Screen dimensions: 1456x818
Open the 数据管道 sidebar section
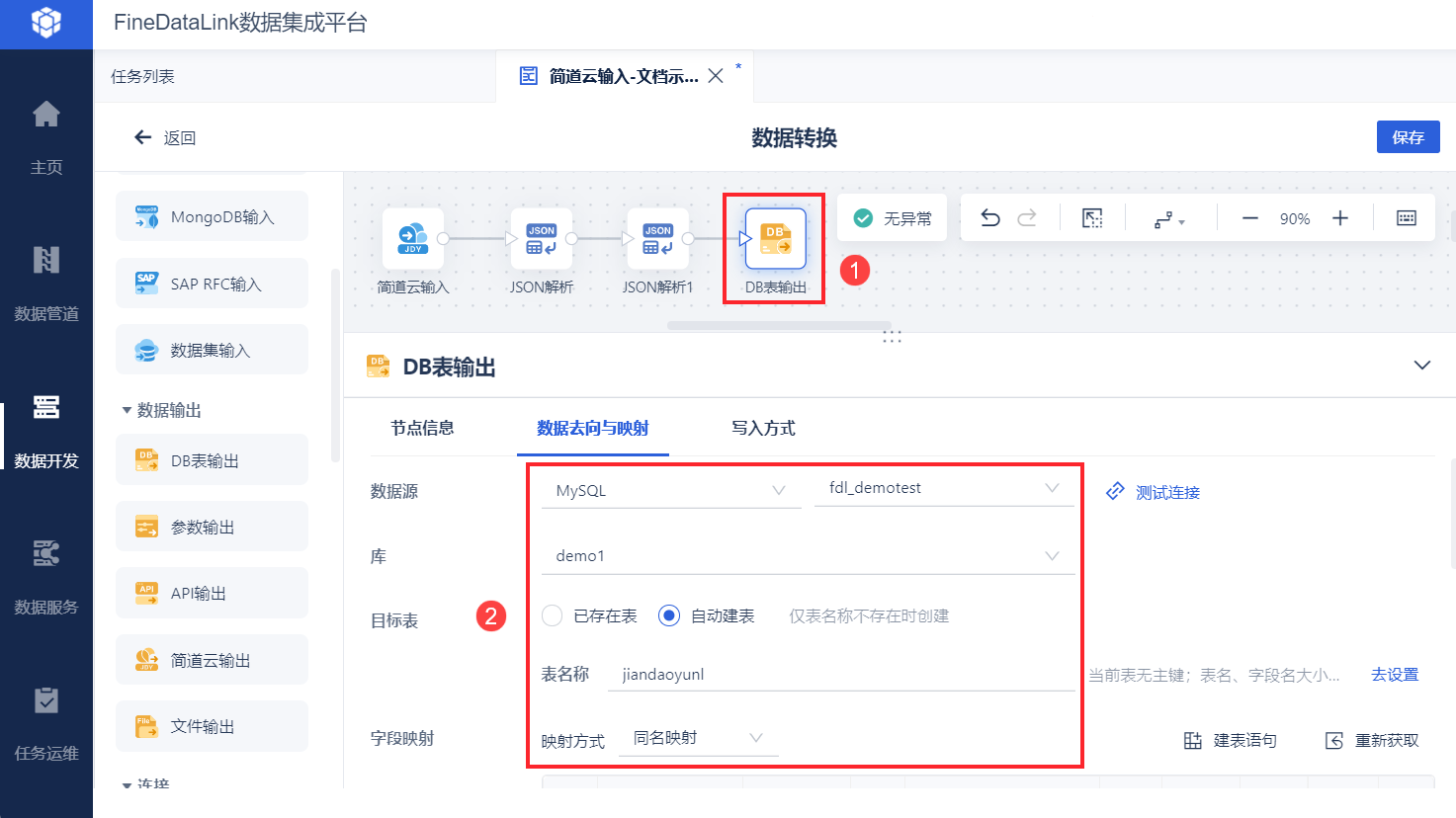tap(46, 284)
